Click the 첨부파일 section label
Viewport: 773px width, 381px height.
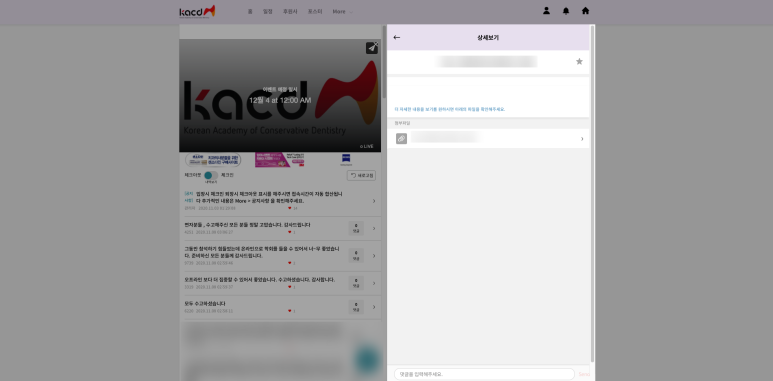pos(402,123)
